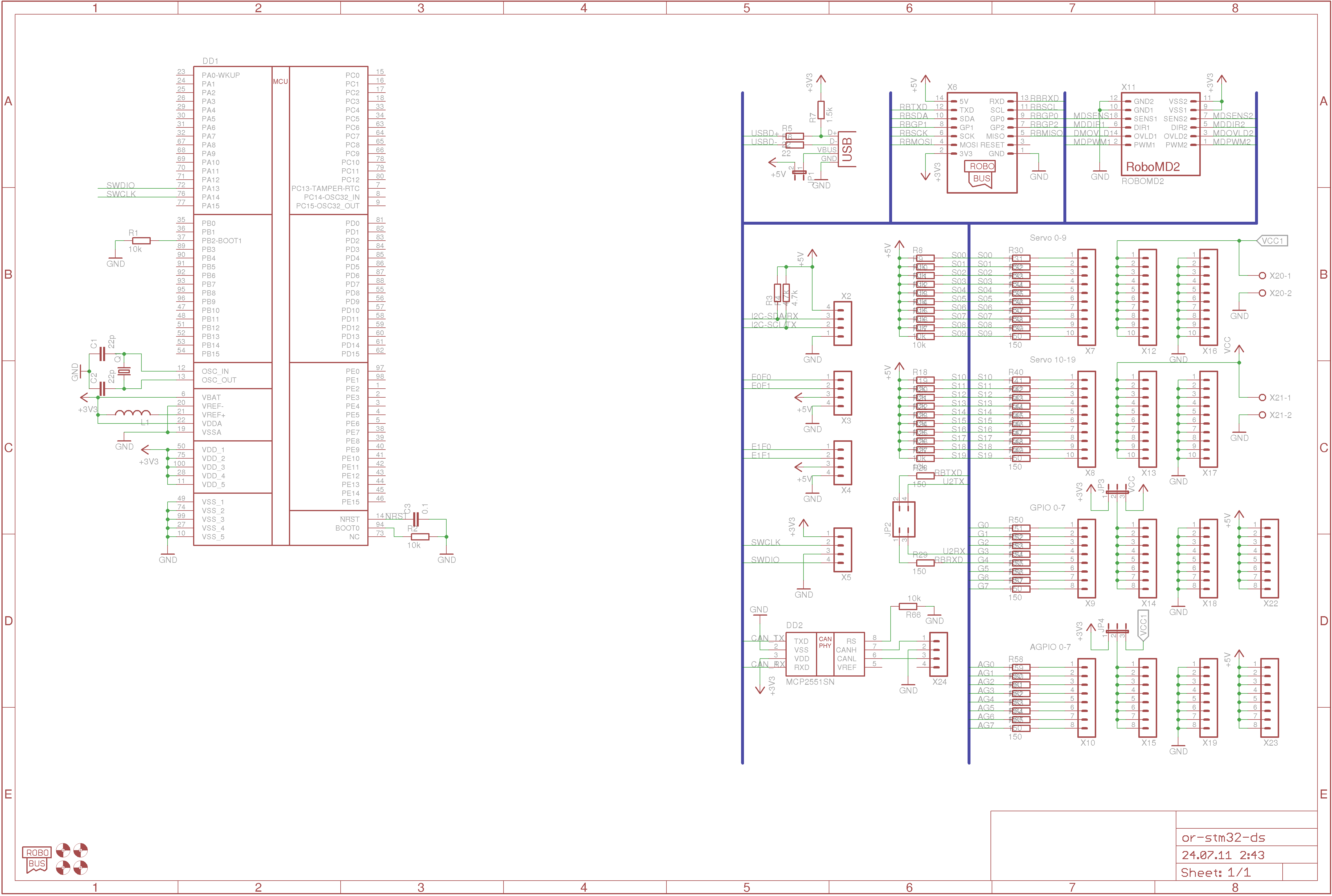1332x896 pixels.
Task: Click the GPIO 0-7 section label
Action: (x=1047, y=507)
